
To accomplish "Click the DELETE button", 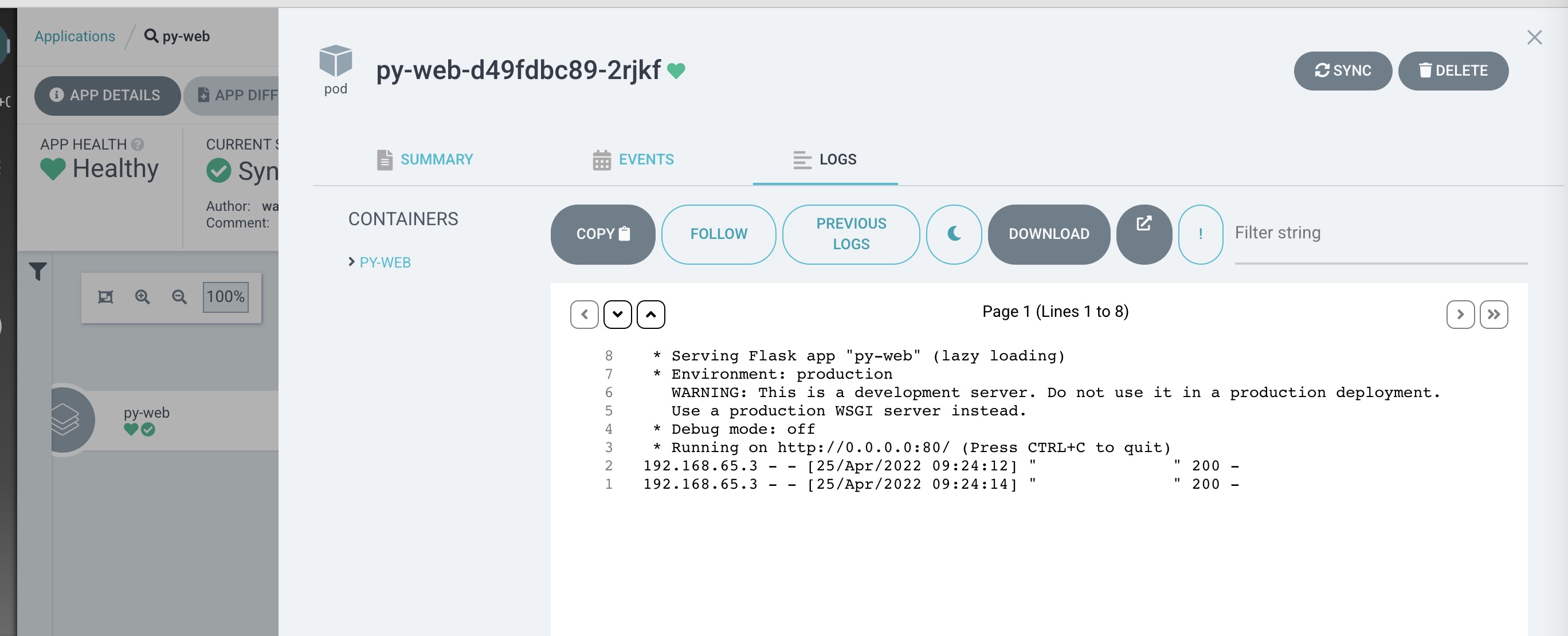I will click(x=1453, y=70).
